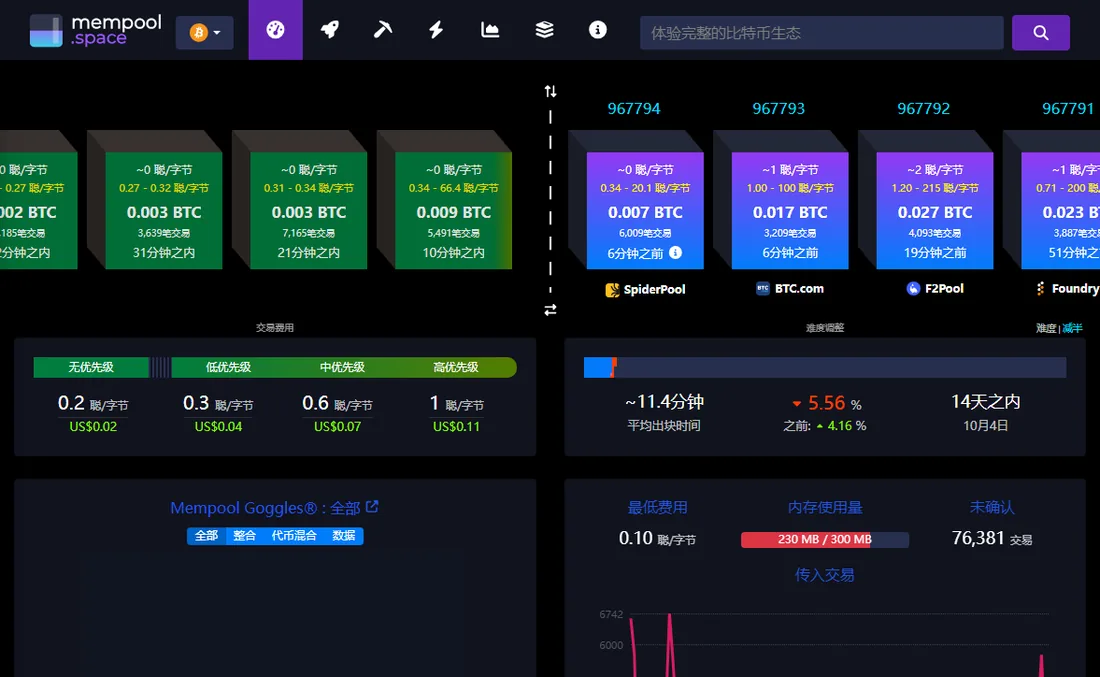This screenshot has height=677, width=1100.
Task: Click the 5.56 % difficulty change value
Action: 826,403
